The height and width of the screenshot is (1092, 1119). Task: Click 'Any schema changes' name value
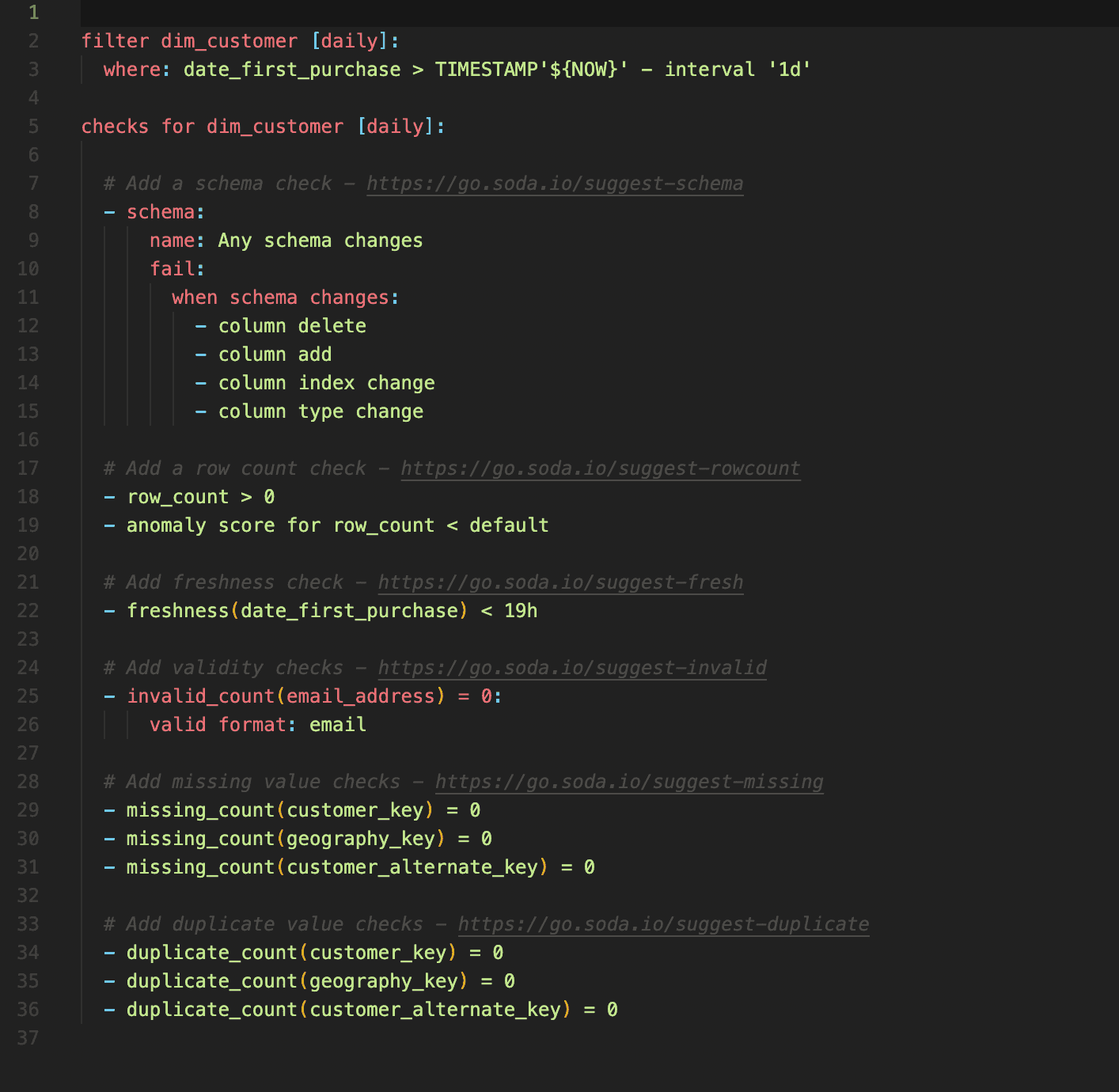[321, 241]
